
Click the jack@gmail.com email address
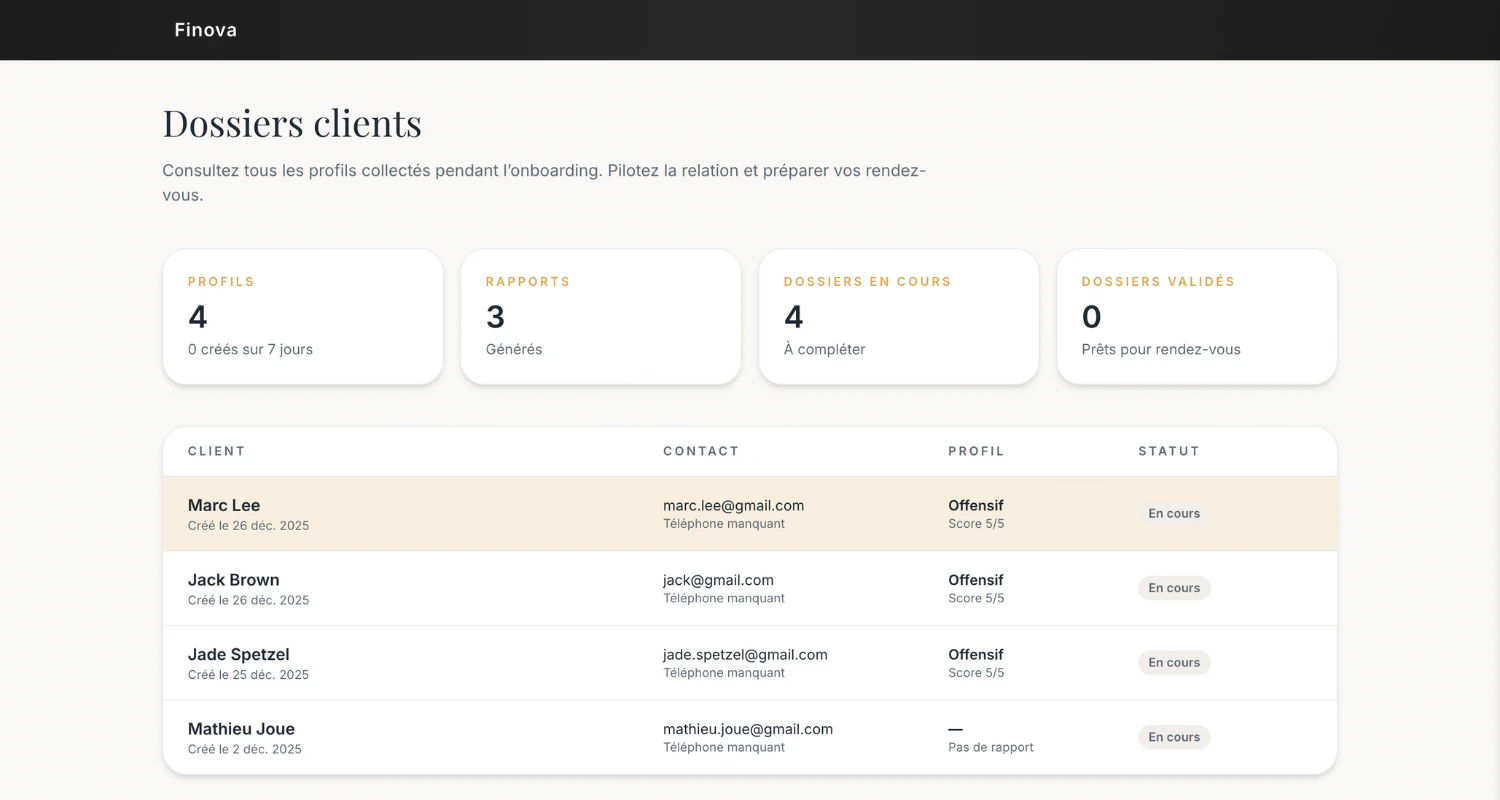click(718, 580)
